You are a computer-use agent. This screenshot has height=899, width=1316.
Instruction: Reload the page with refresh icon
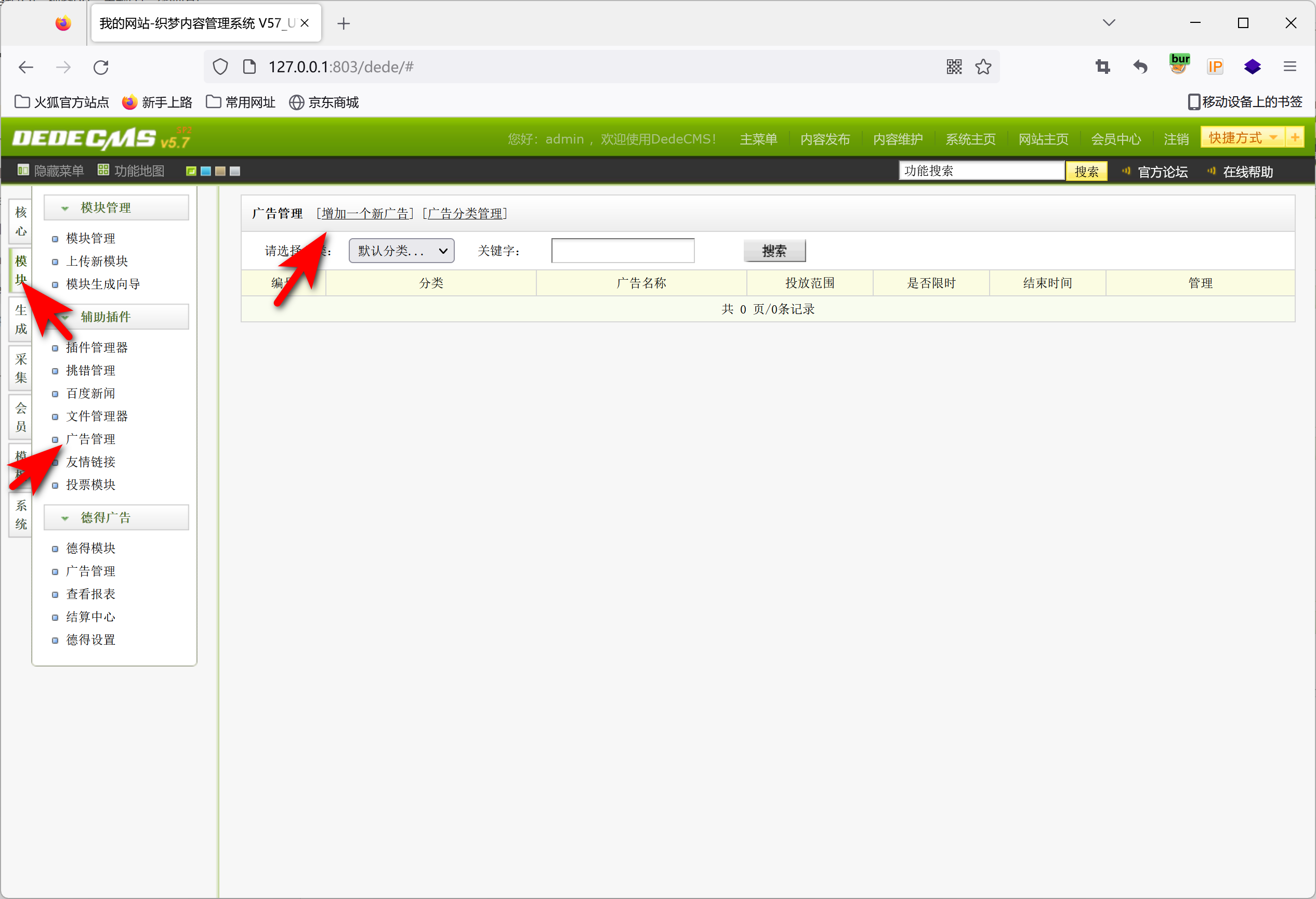pos(101,68)
